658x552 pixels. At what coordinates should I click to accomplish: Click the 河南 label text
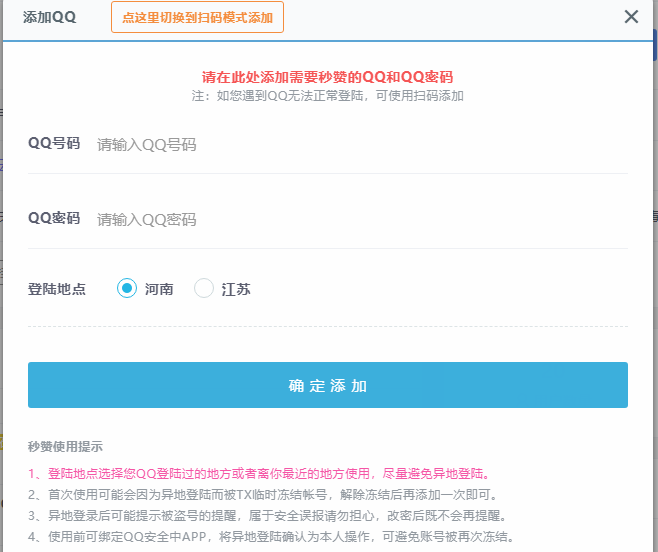tap(159, 289)
